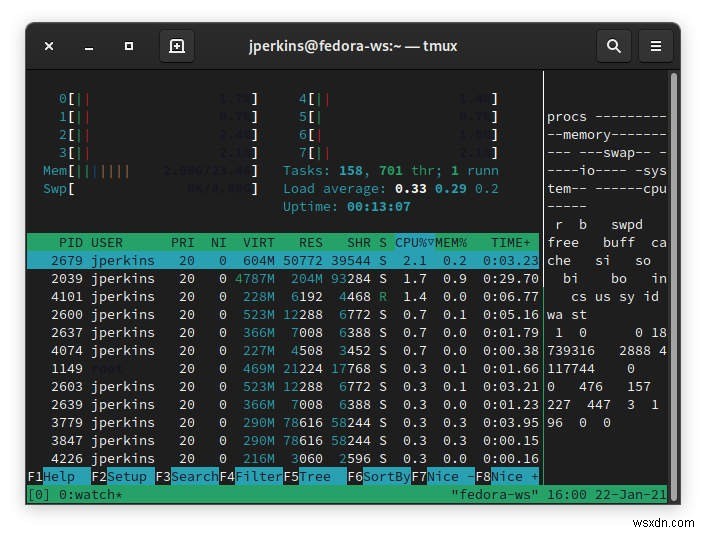The image size is (706, 533).
Task: Click the Swp usage meter
Action: coord(150,189)
